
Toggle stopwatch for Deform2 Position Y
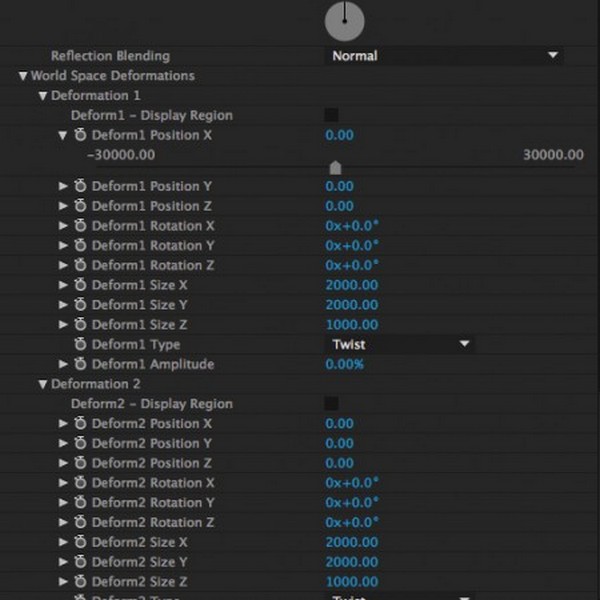tap(80, 443)
